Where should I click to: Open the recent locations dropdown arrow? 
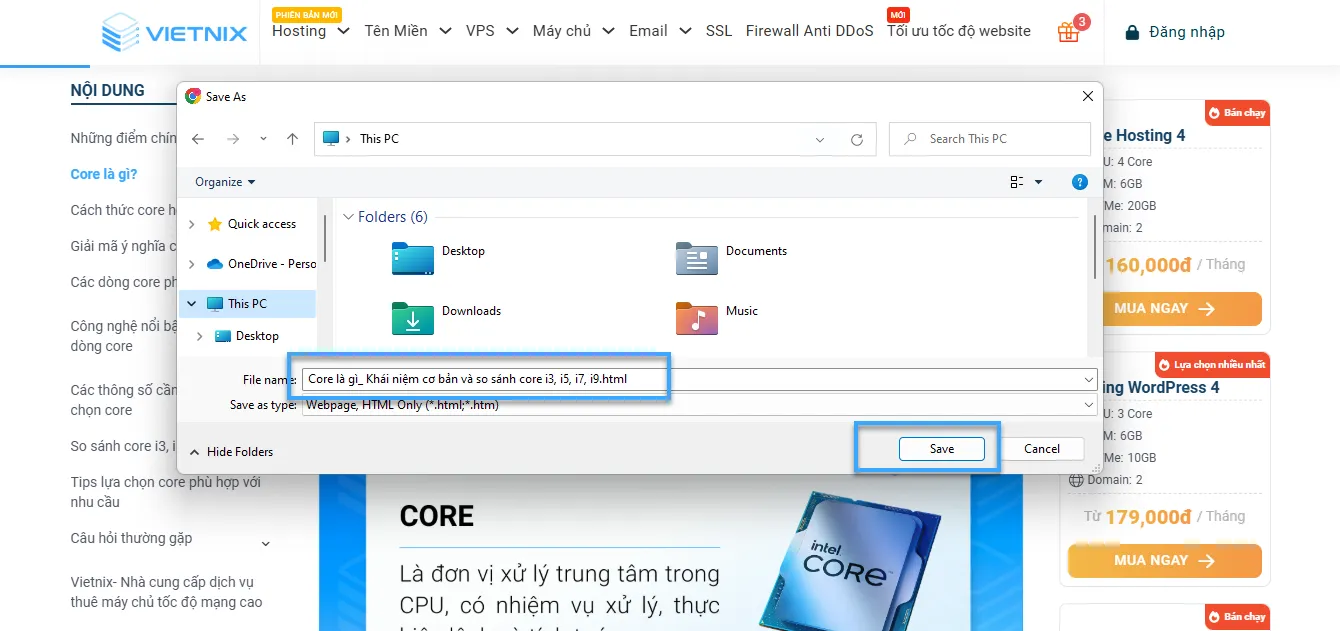(x=263, y=139)
